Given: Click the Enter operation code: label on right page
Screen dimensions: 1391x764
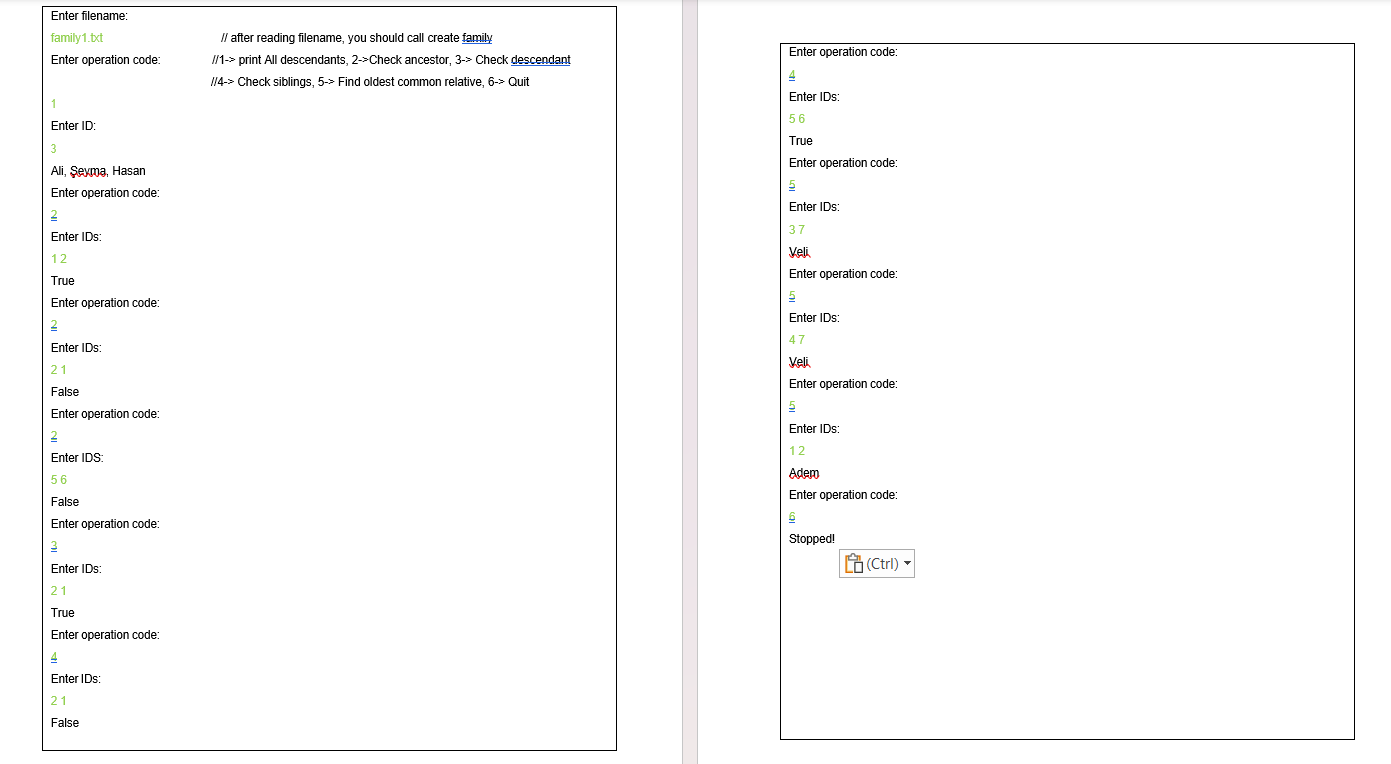Looking at the screenshot, I should [842, 51].
